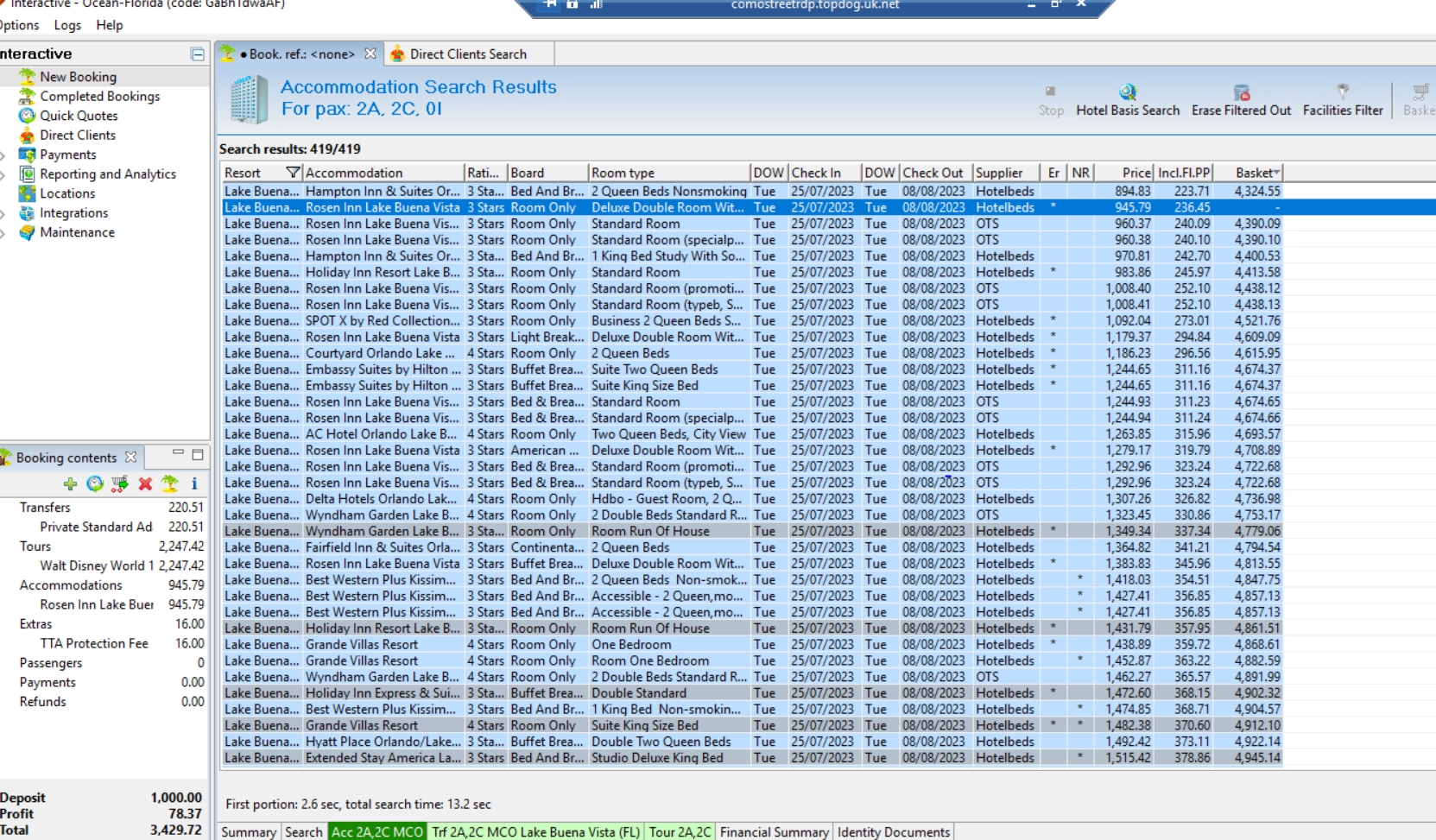
Task: Collapse the Interactive panel with minus icon
Action: coord(198,54)
